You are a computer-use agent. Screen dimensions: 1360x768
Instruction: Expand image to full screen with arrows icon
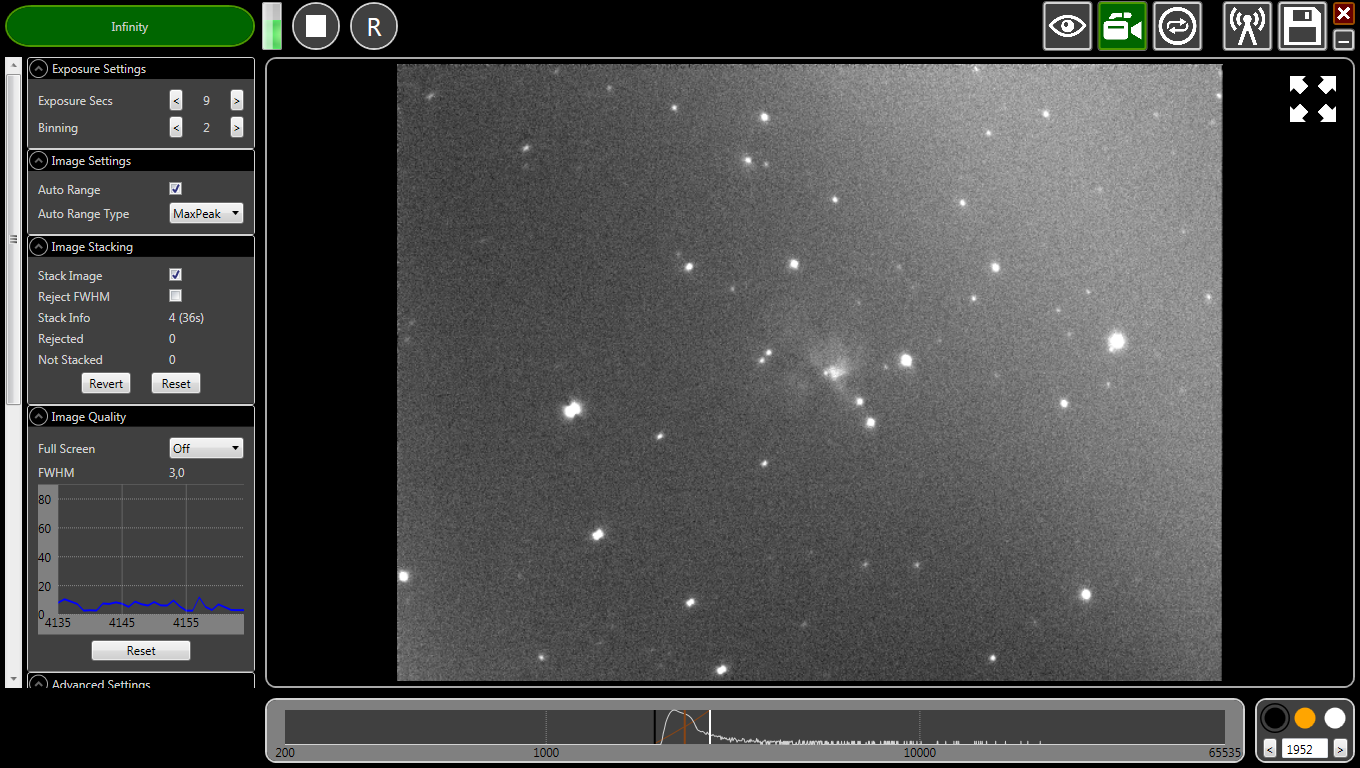[x=1312, y=99]
